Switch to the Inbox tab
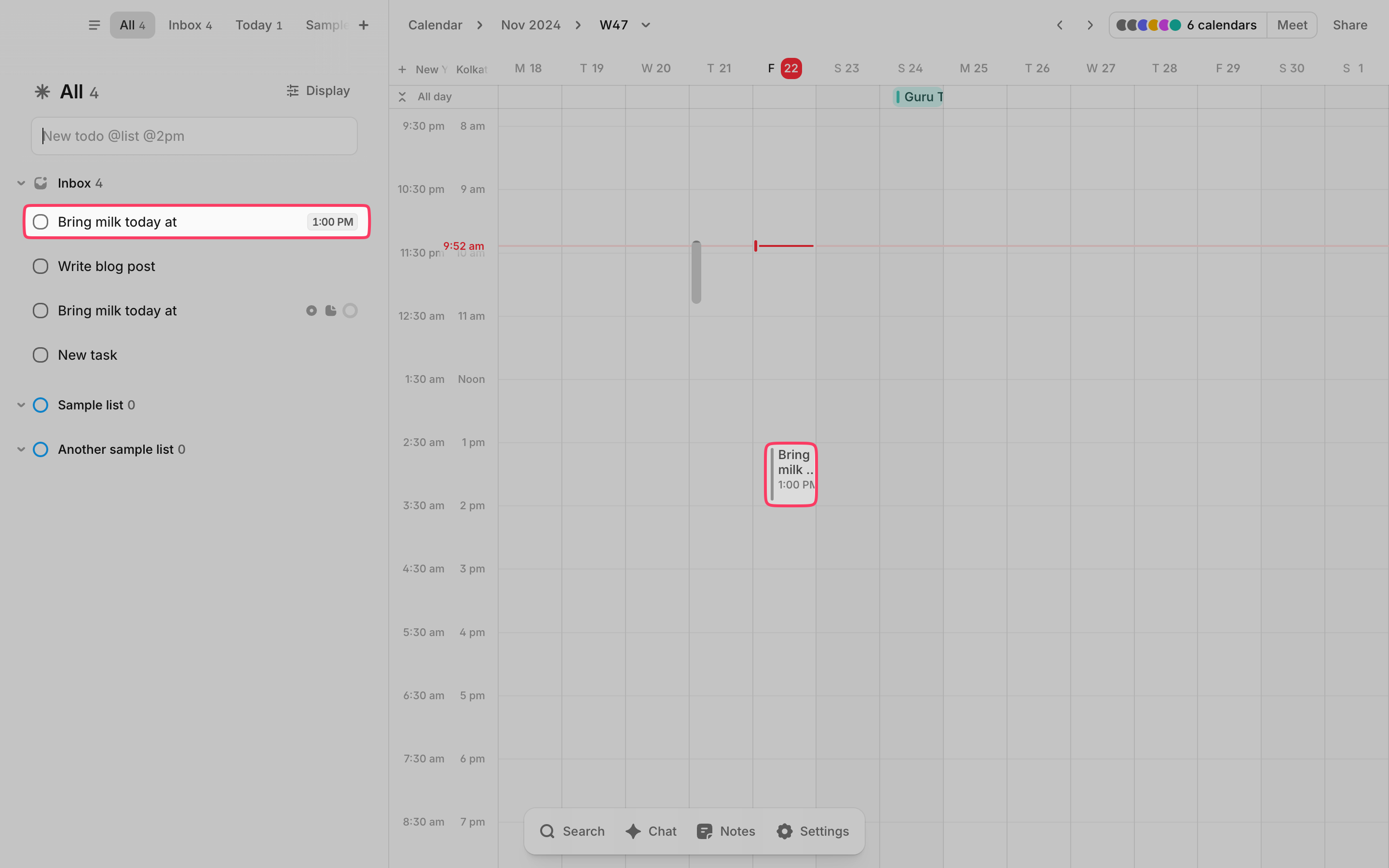1389x868 pixels. (190, 25)
